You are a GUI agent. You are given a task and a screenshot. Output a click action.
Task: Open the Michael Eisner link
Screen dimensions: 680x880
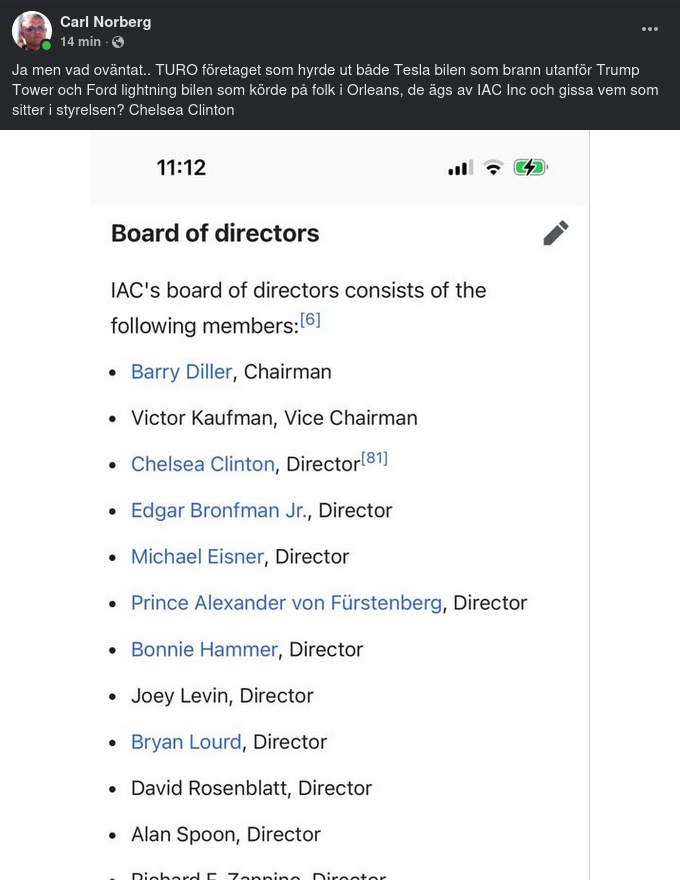[197, 556]
